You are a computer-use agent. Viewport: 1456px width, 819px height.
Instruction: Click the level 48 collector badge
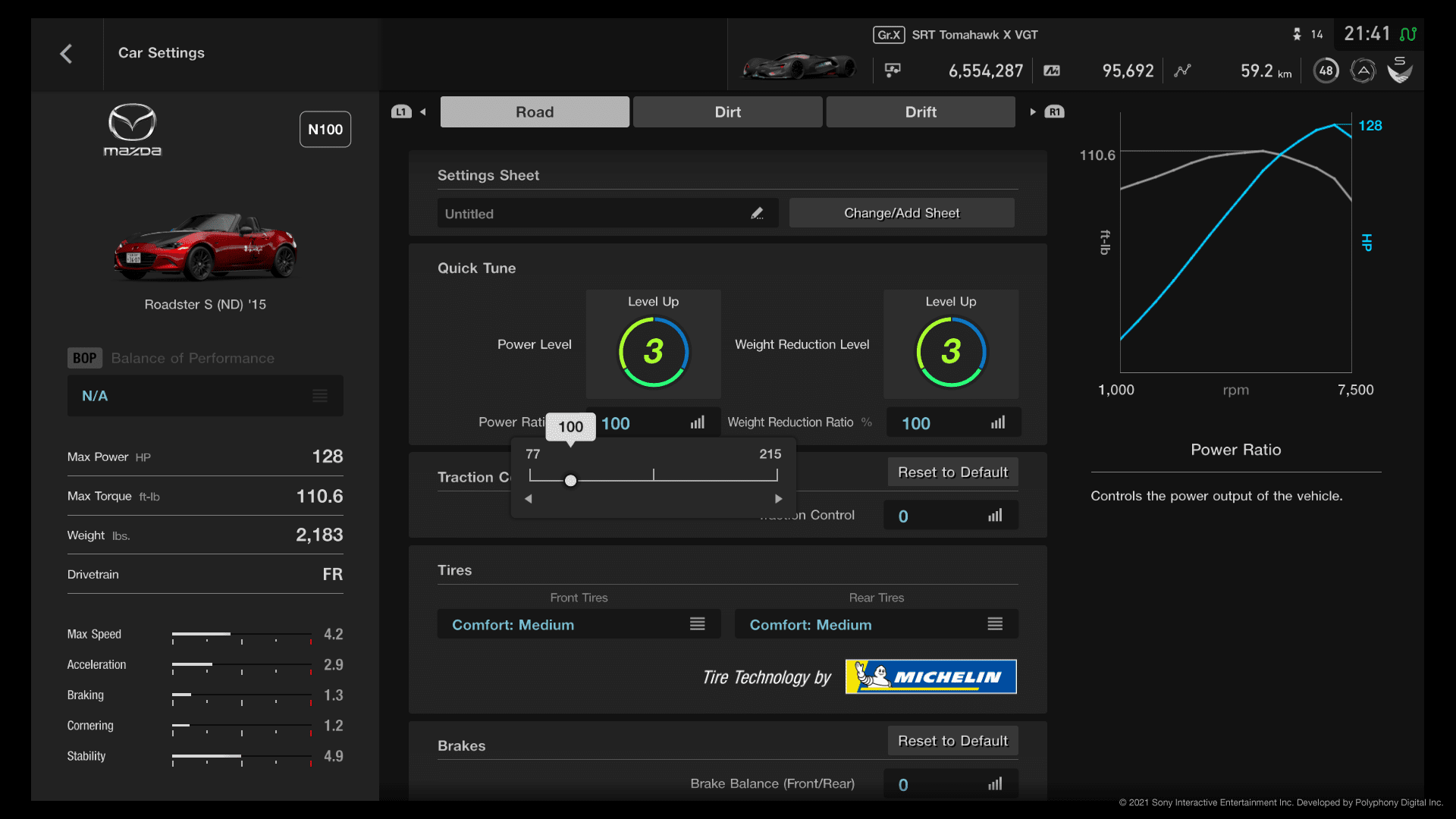point(1326,71)
